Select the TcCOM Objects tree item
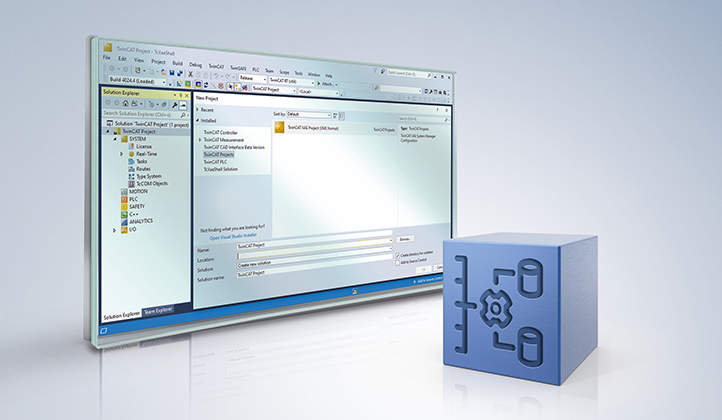The image size is (722, 420). coord(152,183)
